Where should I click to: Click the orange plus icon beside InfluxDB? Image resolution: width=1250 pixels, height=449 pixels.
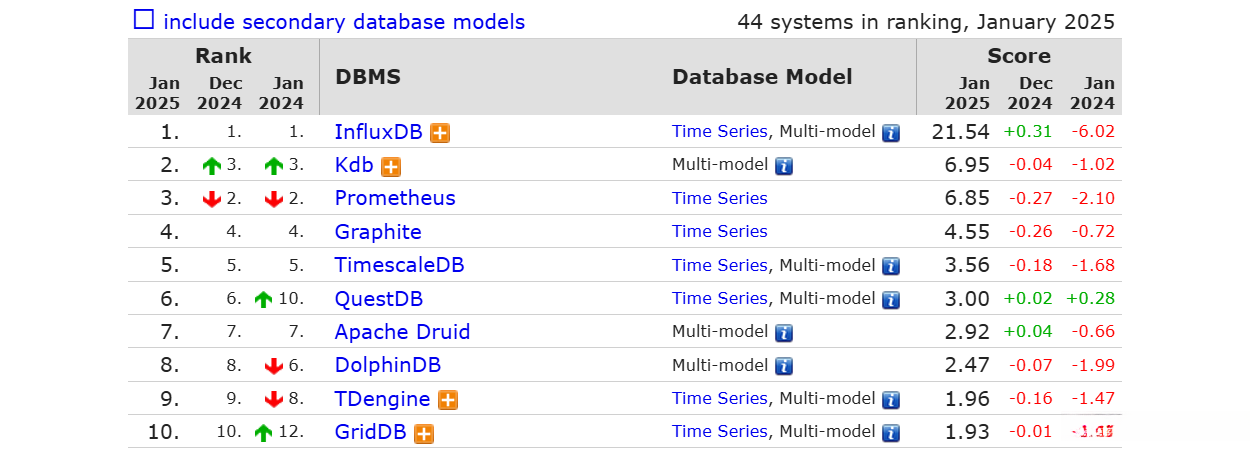440,133
